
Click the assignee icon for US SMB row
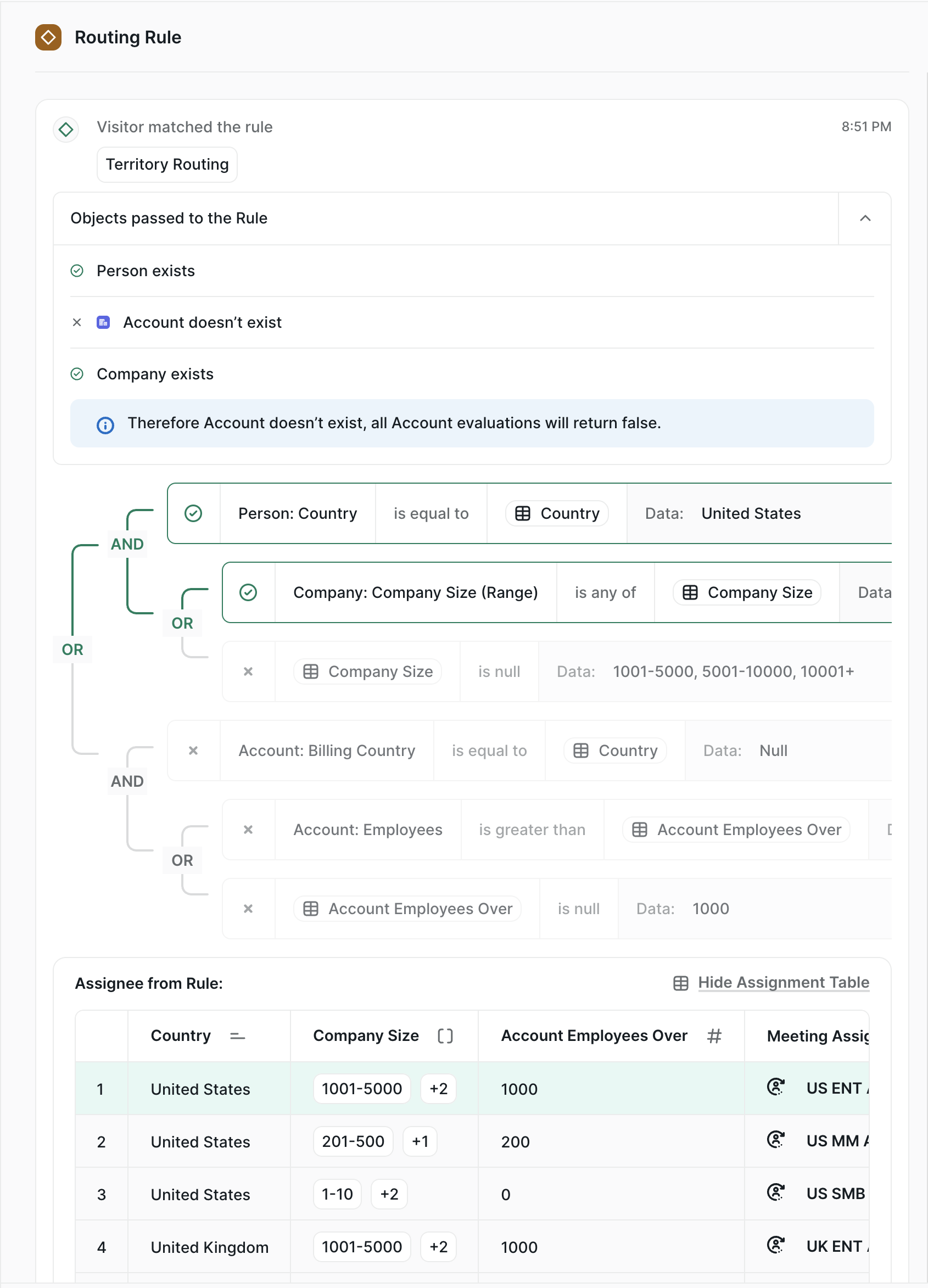775,1192
